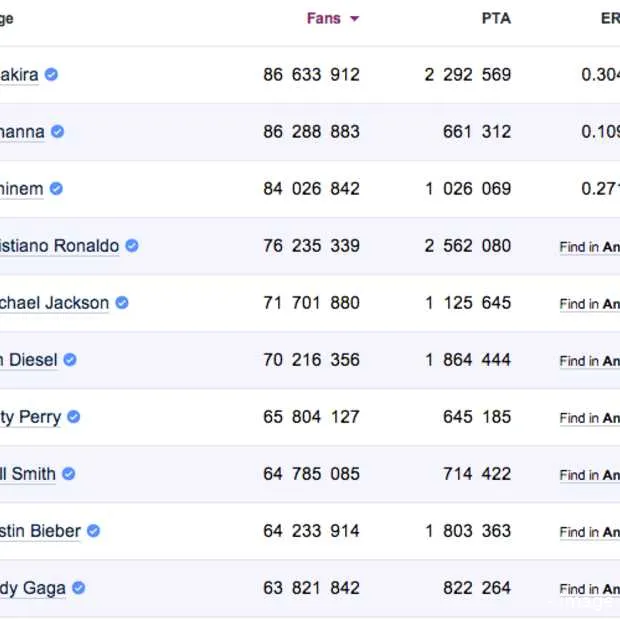This screenshot has height=620, width=620.
Task: Select fans count 64 785 085
Action: point(312,474)
